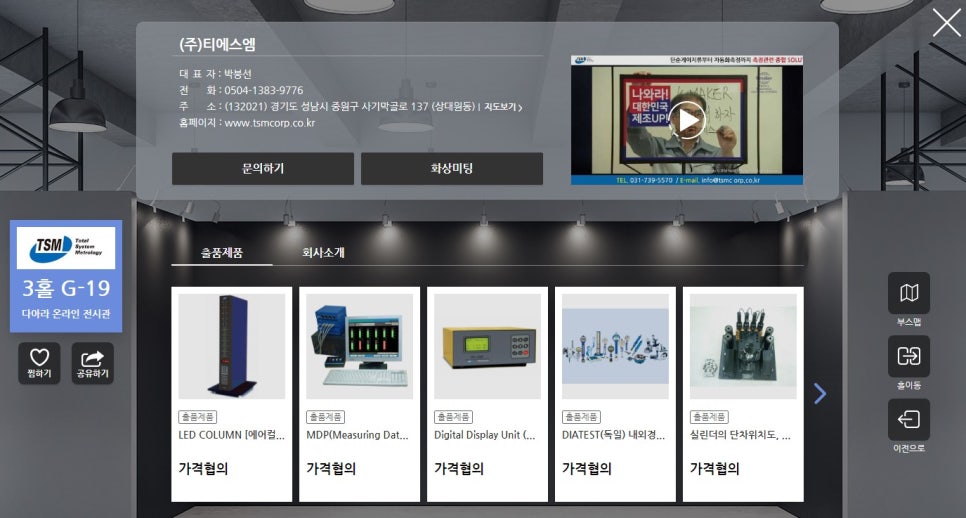
Task: Click the Digital Display Unit title text
Action: pyautogui.click(x=485, y=435)
